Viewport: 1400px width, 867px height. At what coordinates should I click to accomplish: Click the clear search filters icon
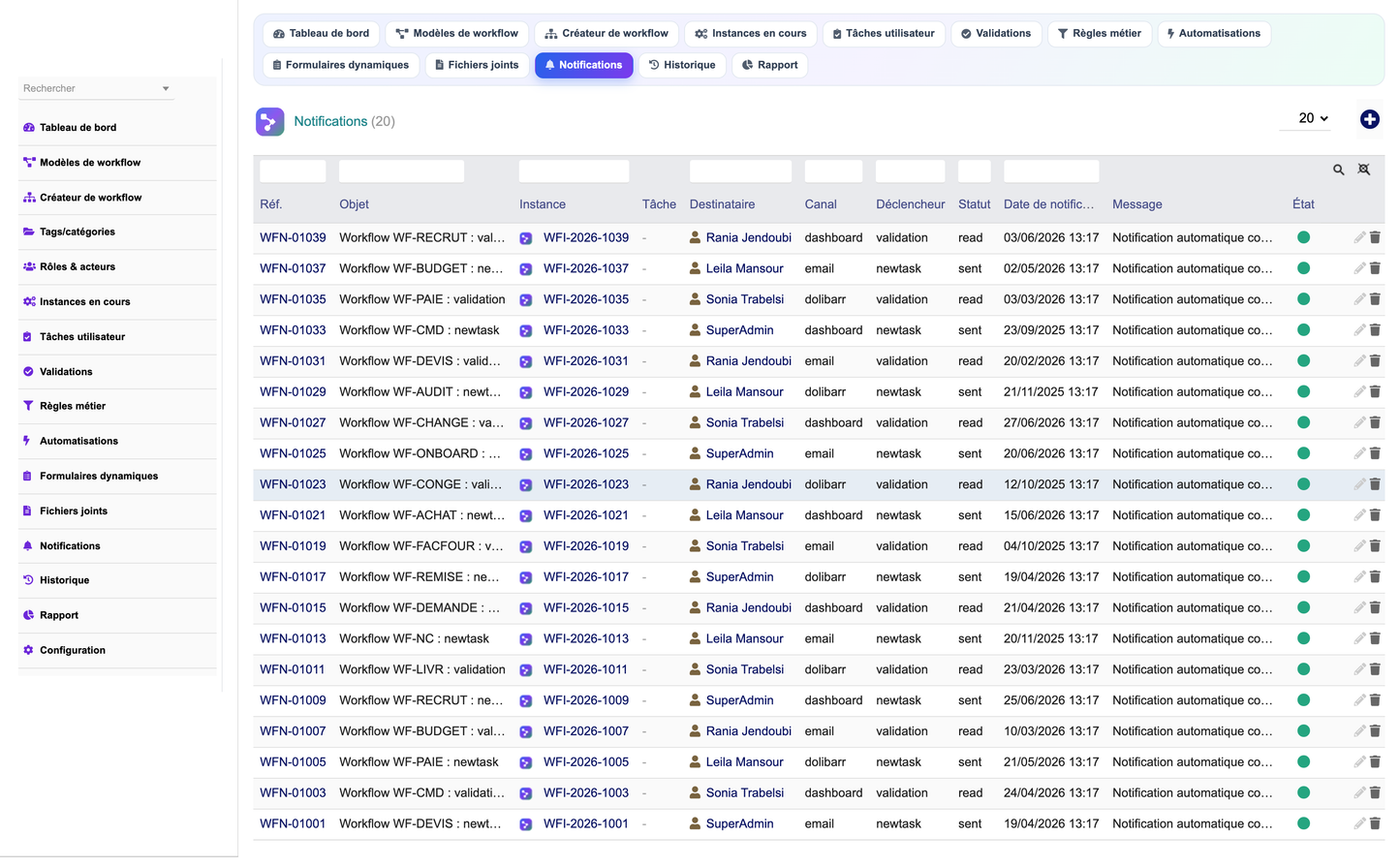pyautogui.click(x=1364, y=170)
